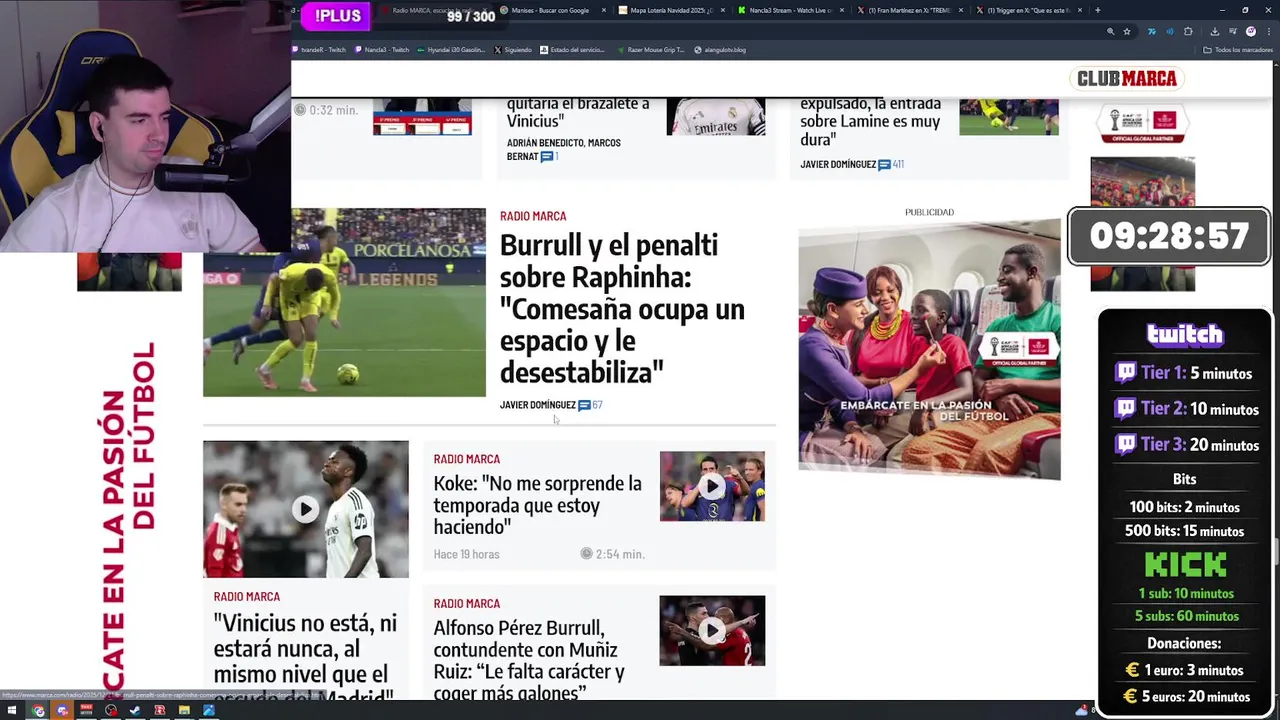Image resolution: width=1280 pixels, height=720 pixels.
Task: Open File Explorer from the taskbar
Action: point(184,711)
